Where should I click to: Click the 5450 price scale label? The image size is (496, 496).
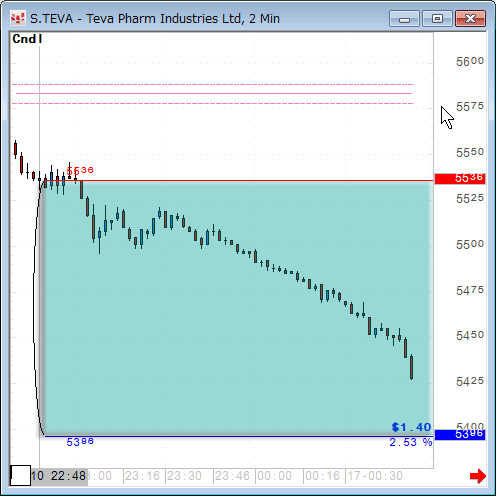470,335
